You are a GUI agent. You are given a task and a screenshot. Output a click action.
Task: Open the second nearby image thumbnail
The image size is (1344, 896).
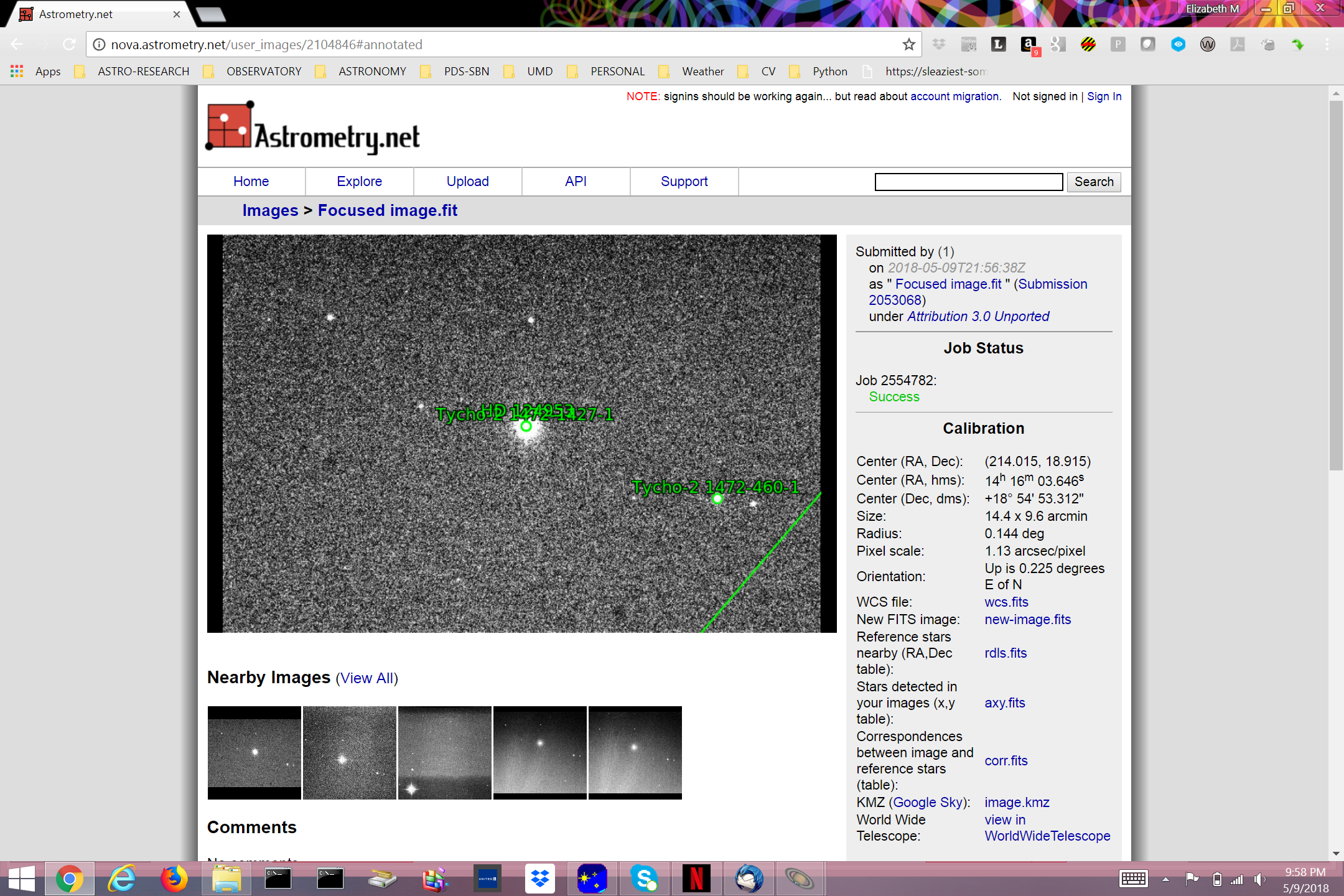coord(350,753)
